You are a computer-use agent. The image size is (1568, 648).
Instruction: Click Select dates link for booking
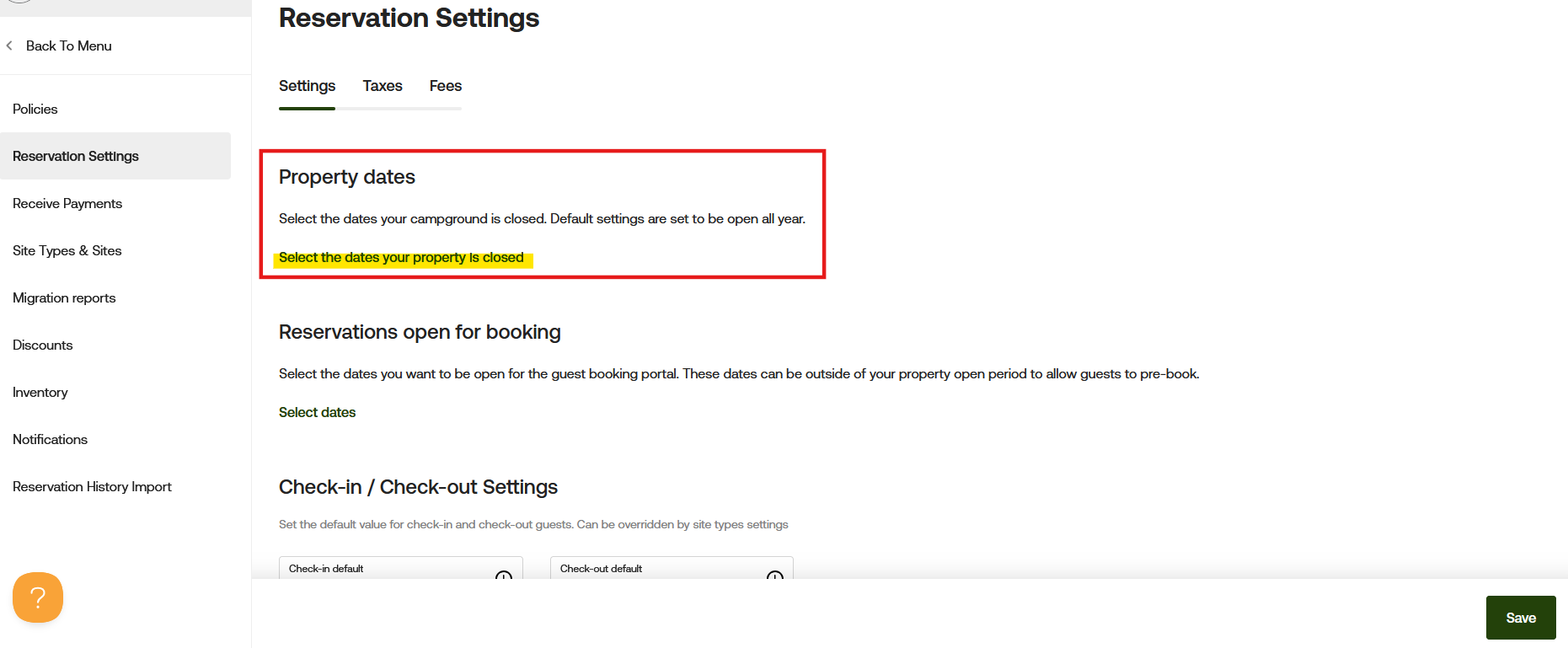(x=317, y=412)
